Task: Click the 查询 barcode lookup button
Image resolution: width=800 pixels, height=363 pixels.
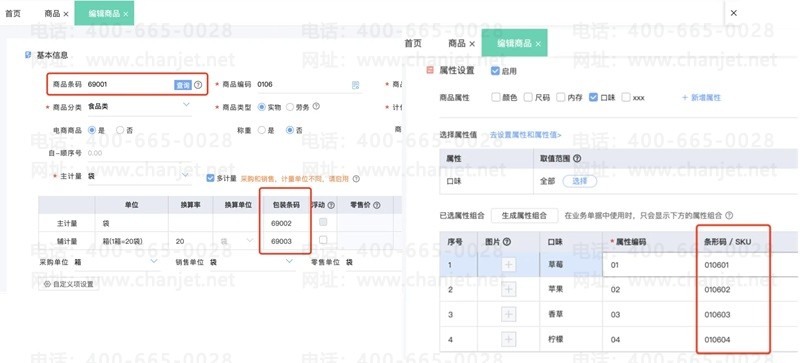Action: 183,85
